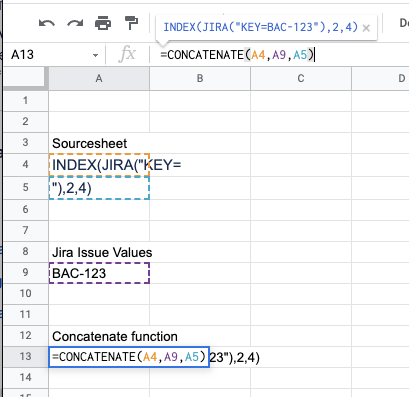Click the Redo arrow icon
This screenshot has width=409, height=397.
75,23
